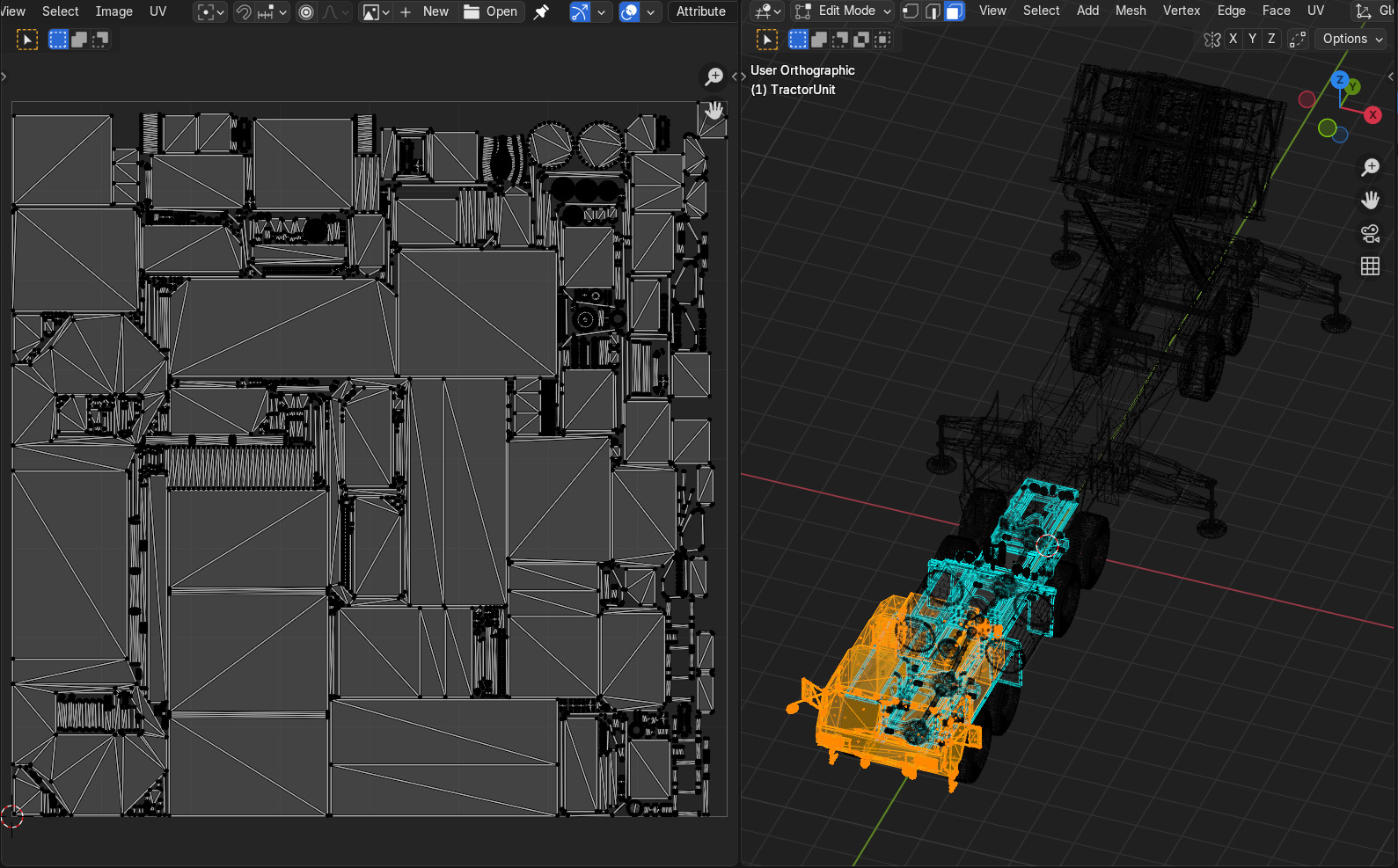Click the negative Y axis gizmo circle
The image size is (1398, 868).
click(x=1328, y=128)
